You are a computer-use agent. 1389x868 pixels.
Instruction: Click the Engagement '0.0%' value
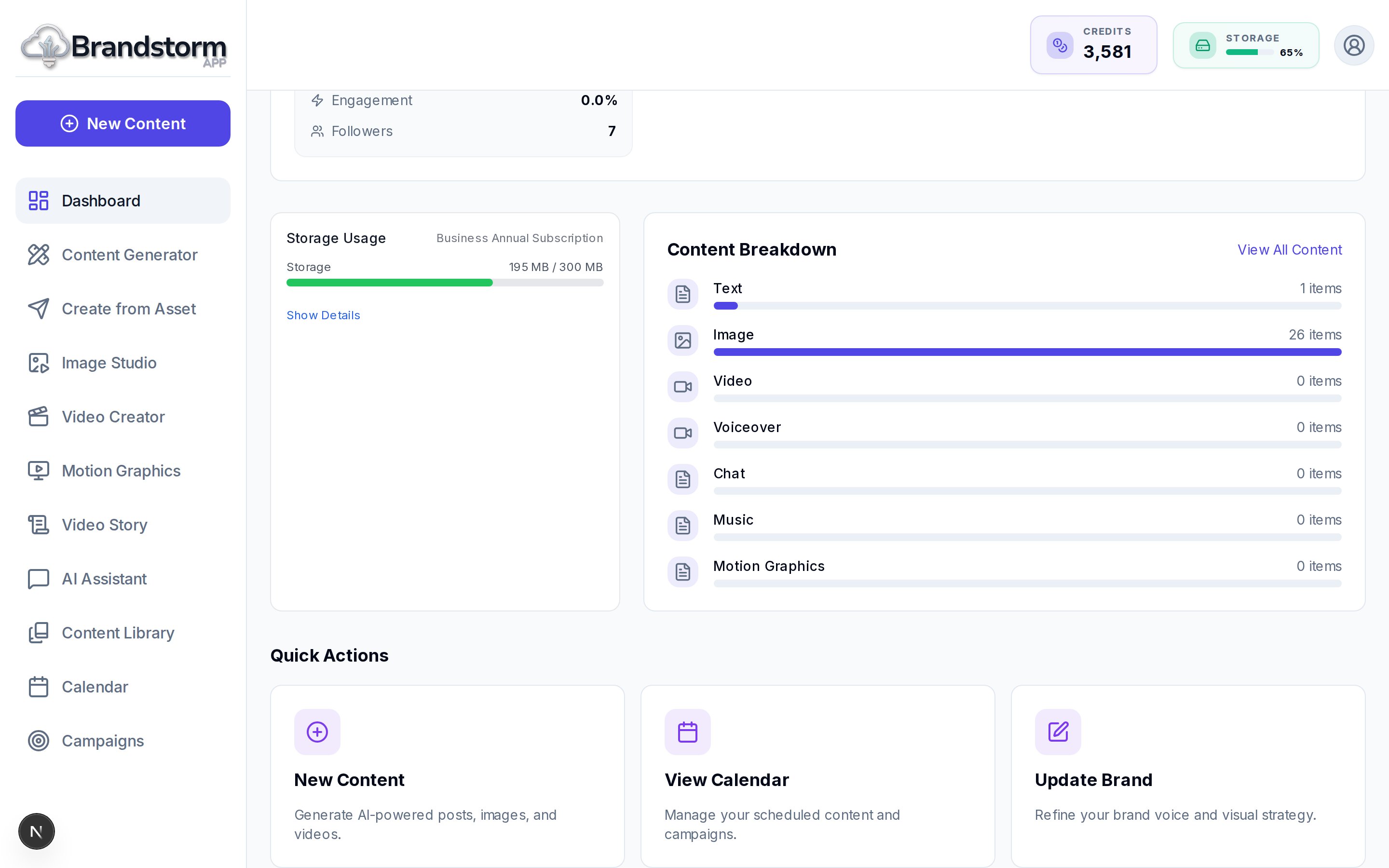tap(599, 100)
